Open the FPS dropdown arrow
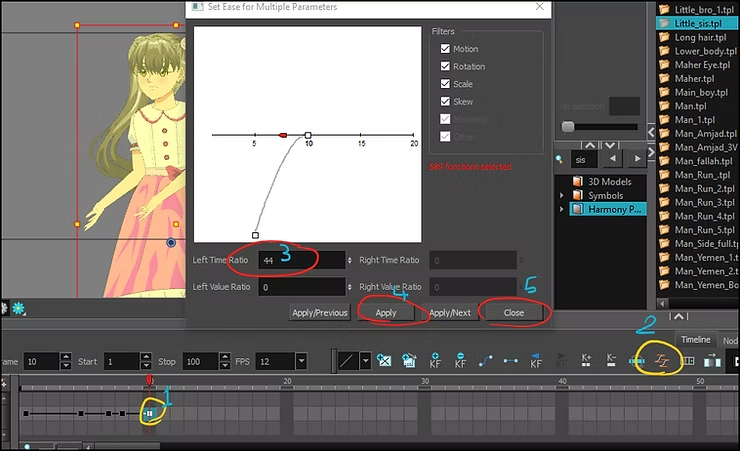 pos(301,361)
